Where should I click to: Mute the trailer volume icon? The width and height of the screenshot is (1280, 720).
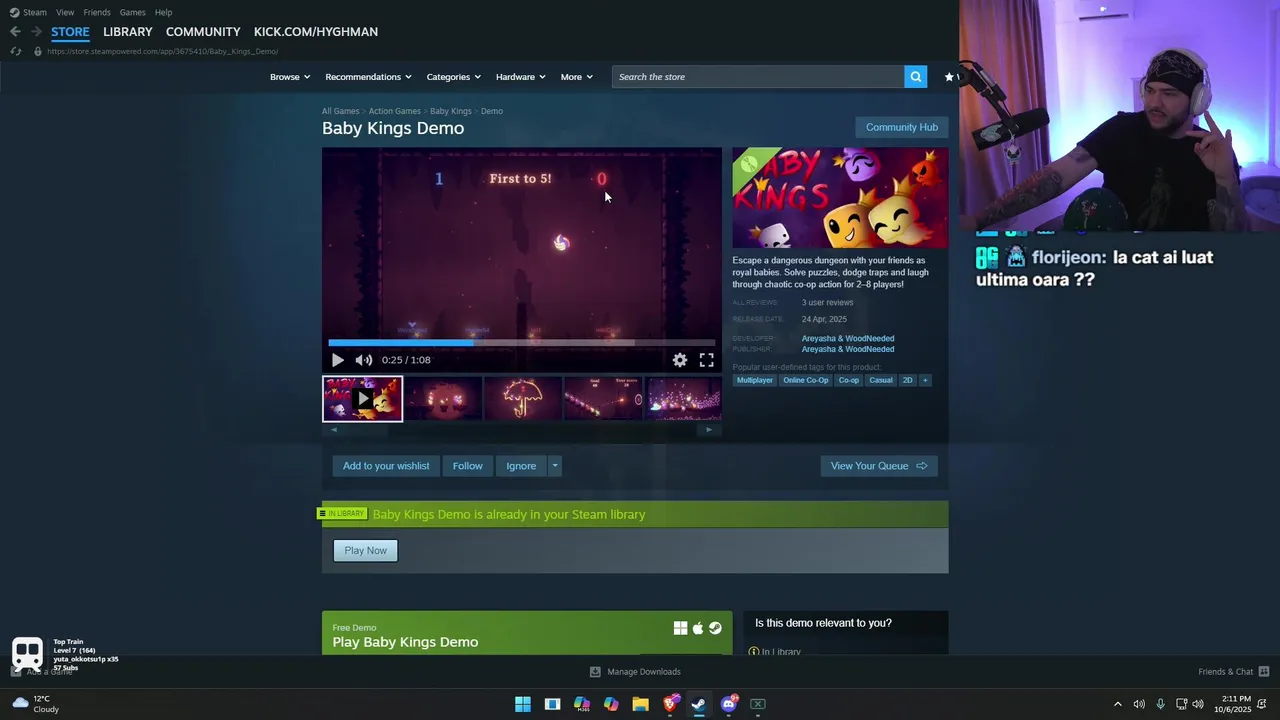[364, 360]
